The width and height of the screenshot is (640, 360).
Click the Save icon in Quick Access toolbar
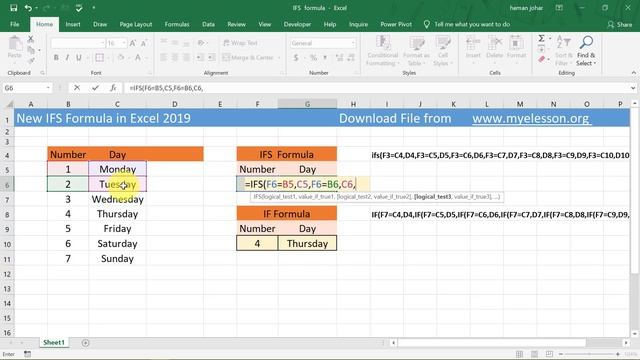[x=13, y=8]
